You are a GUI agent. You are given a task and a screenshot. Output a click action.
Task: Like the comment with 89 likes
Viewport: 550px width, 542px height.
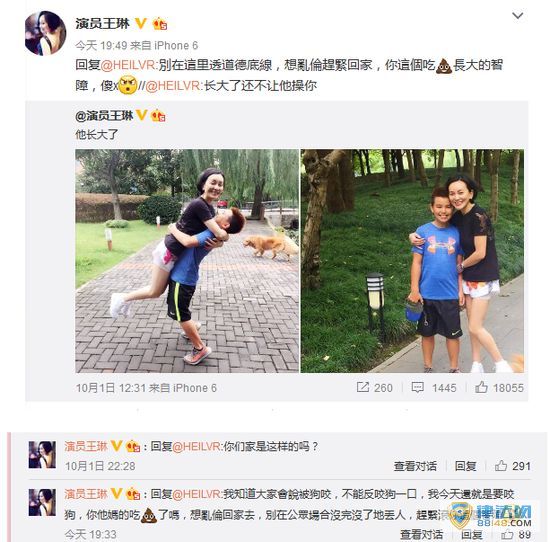point(507,534)
